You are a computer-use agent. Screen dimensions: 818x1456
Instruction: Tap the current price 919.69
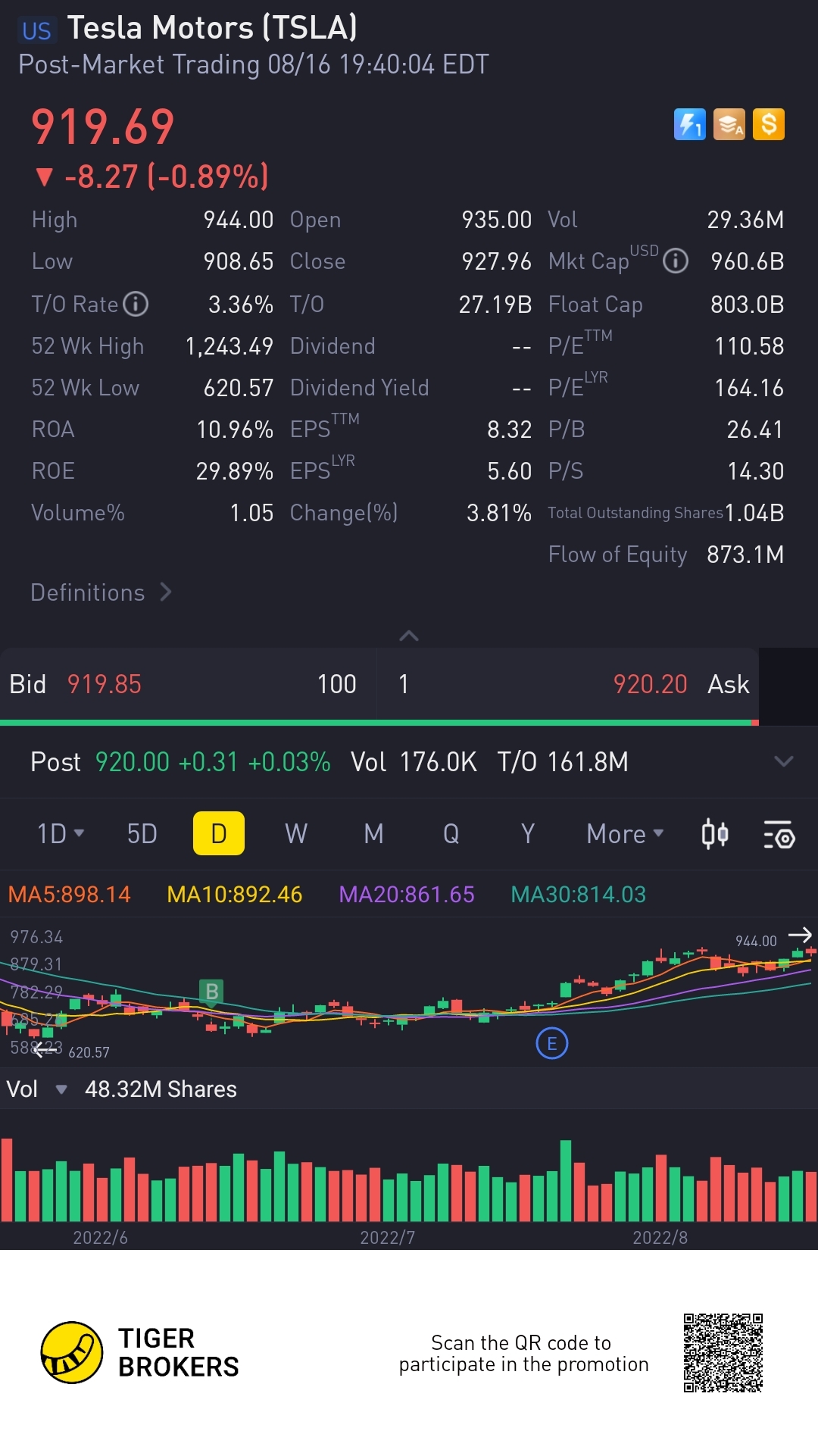pos(103,127)
